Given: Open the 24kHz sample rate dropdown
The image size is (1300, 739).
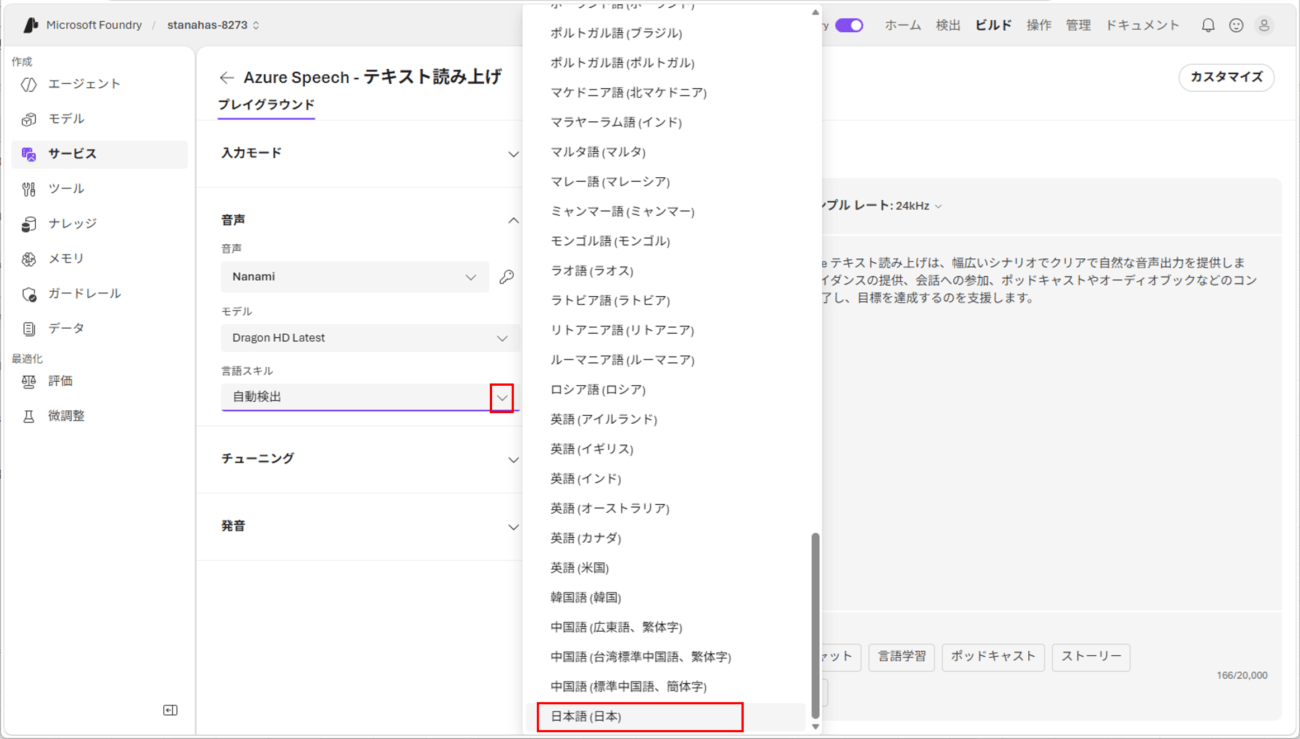Looking at the screenshot, I should (x=919, y=206).
